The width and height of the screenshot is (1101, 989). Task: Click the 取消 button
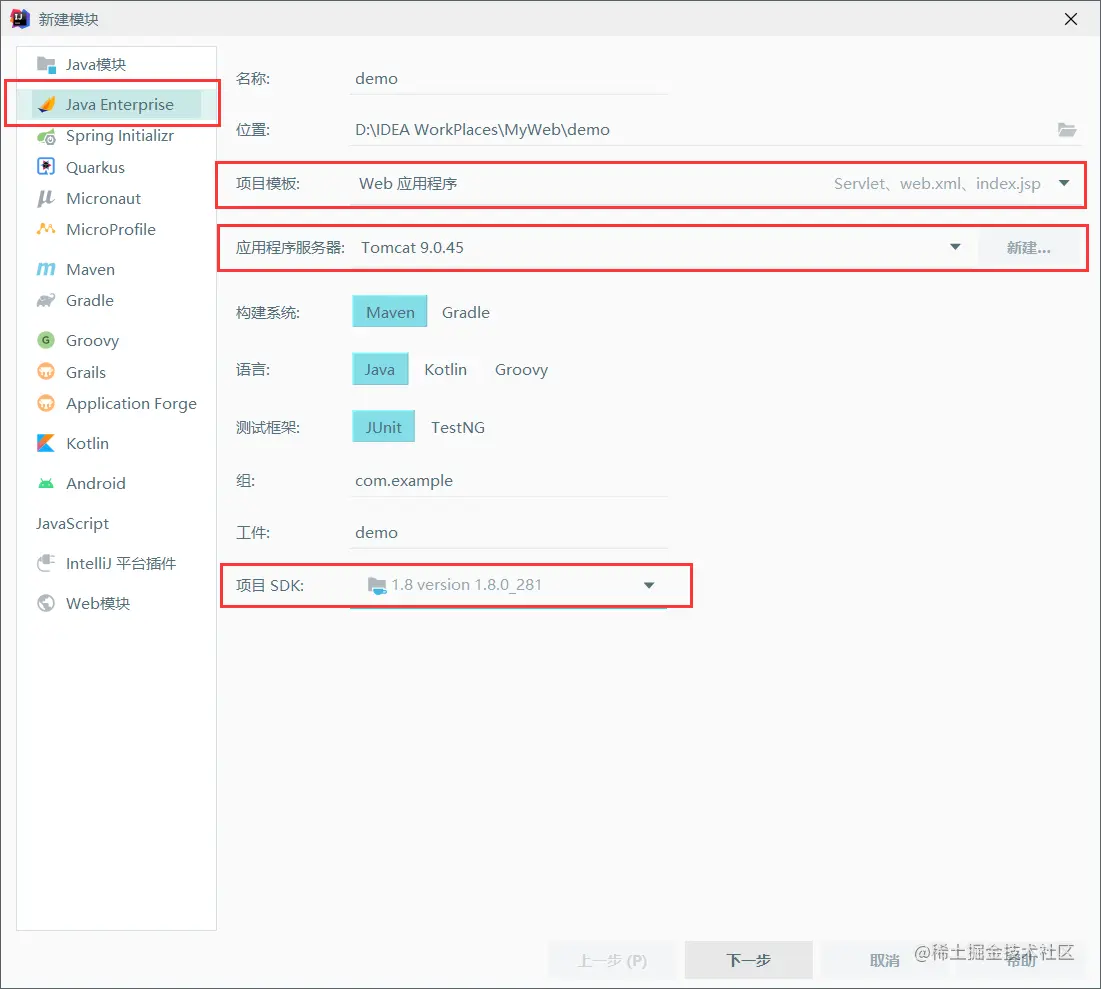[x=884, y=960]
